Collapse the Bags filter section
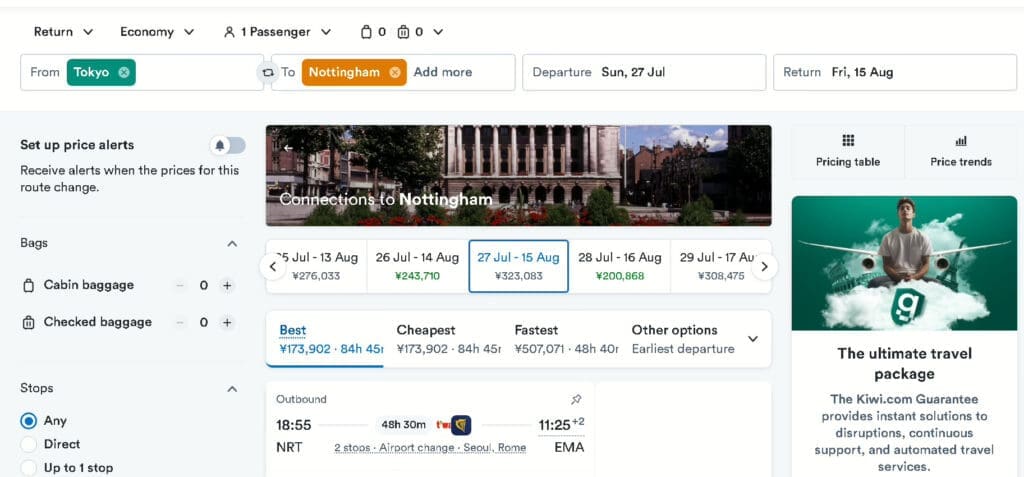Viewport: 1024px width, 477px height. [232, 244]
